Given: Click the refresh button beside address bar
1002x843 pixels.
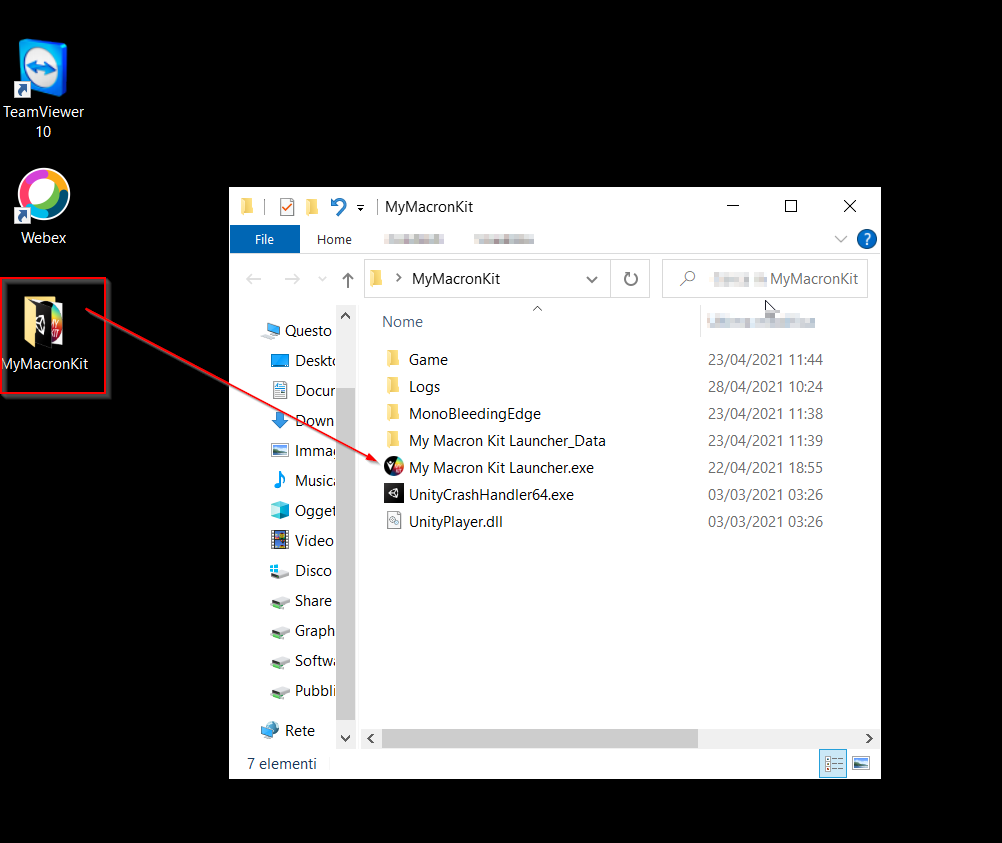Looking at the screenshot, I should coord(631,279).
